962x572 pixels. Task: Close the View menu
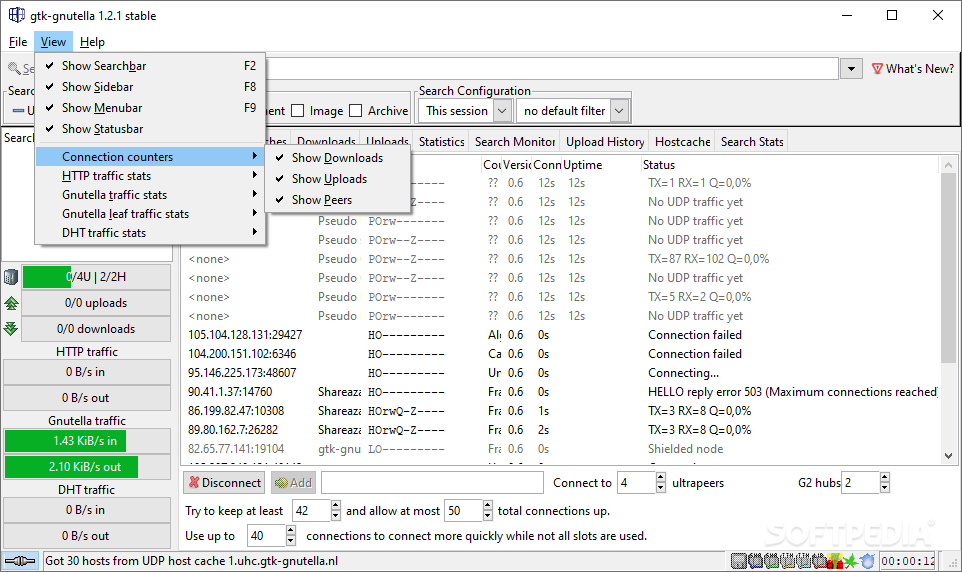click(53, 42)
